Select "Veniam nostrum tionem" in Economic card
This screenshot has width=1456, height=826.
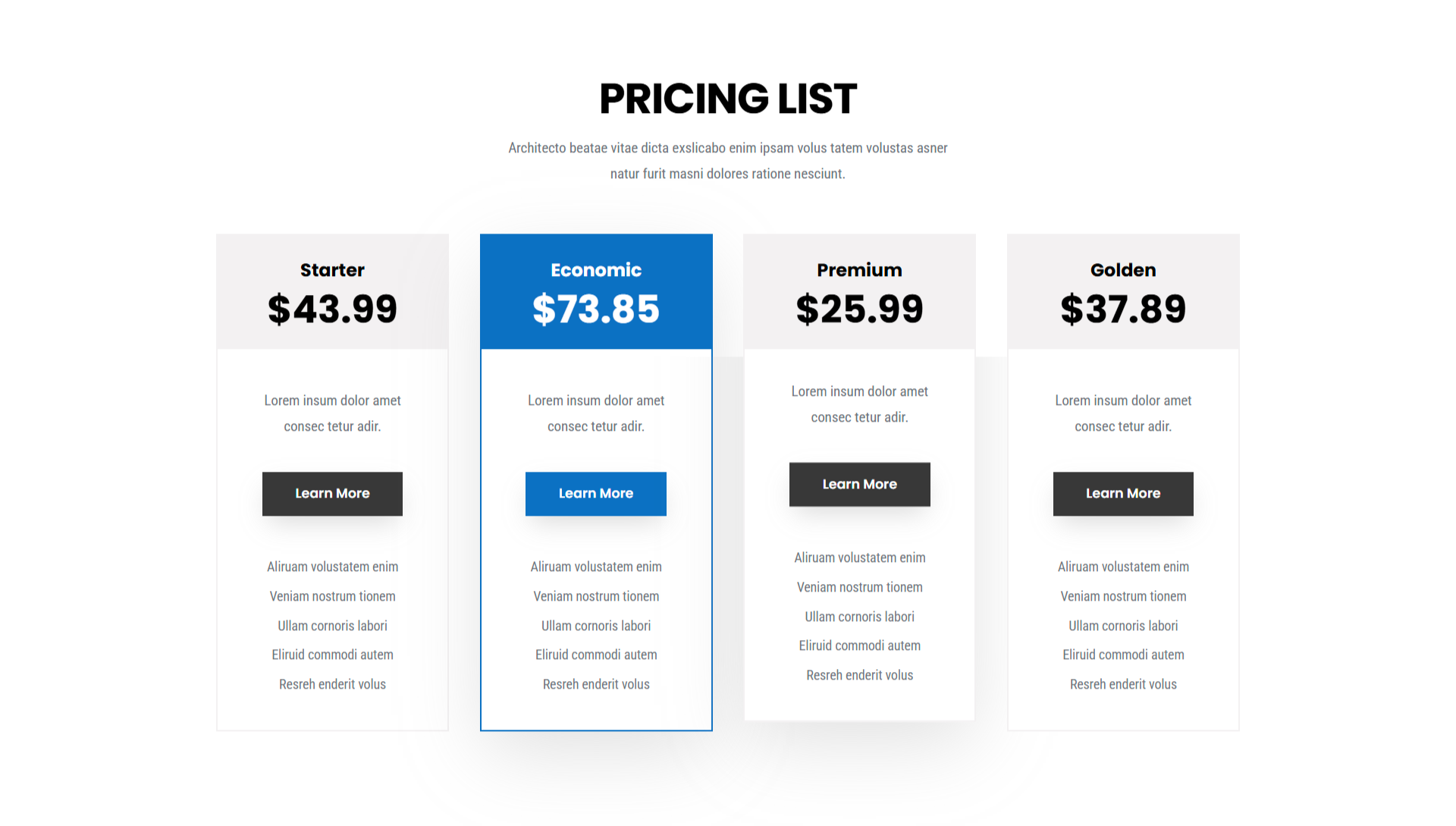click(596, 596)
